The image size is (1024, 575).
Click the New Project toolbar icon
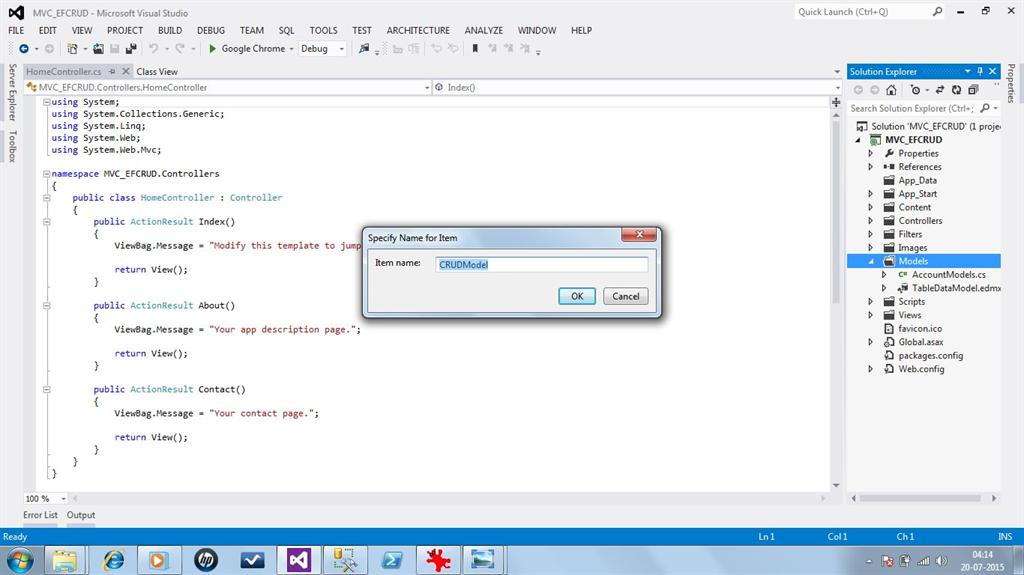coord(72,48)
